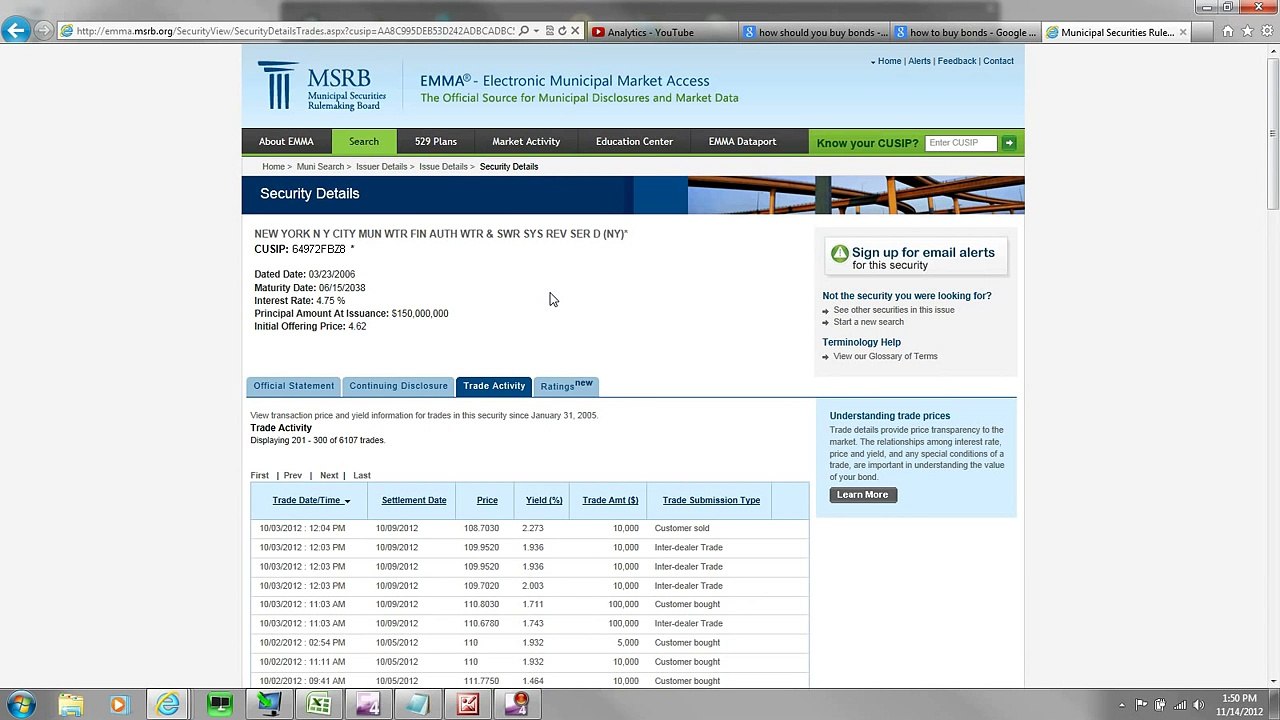Open the green network monitor taskbar icon

[219, 705]
